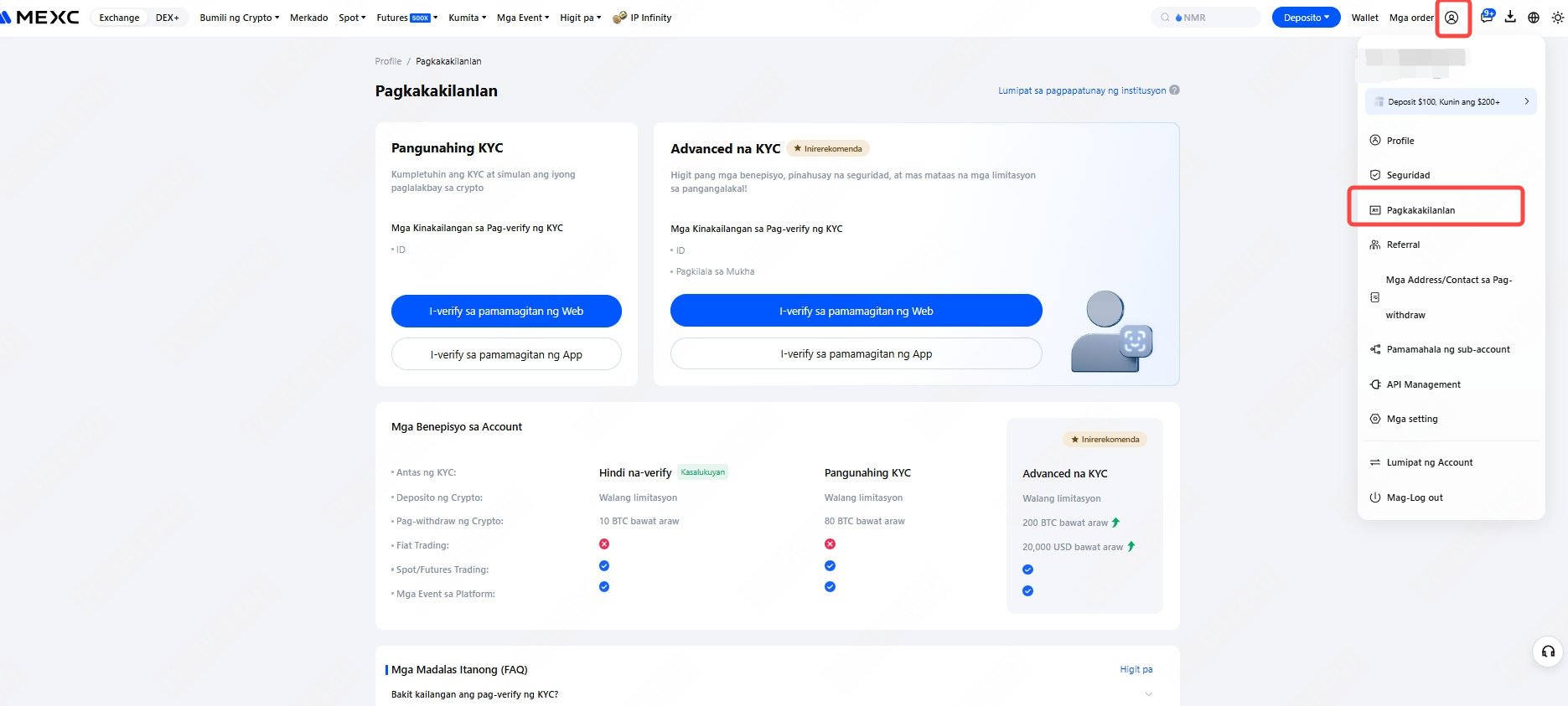
Task: Open the notifications chat icon
Action: (x=1487, y=17)
